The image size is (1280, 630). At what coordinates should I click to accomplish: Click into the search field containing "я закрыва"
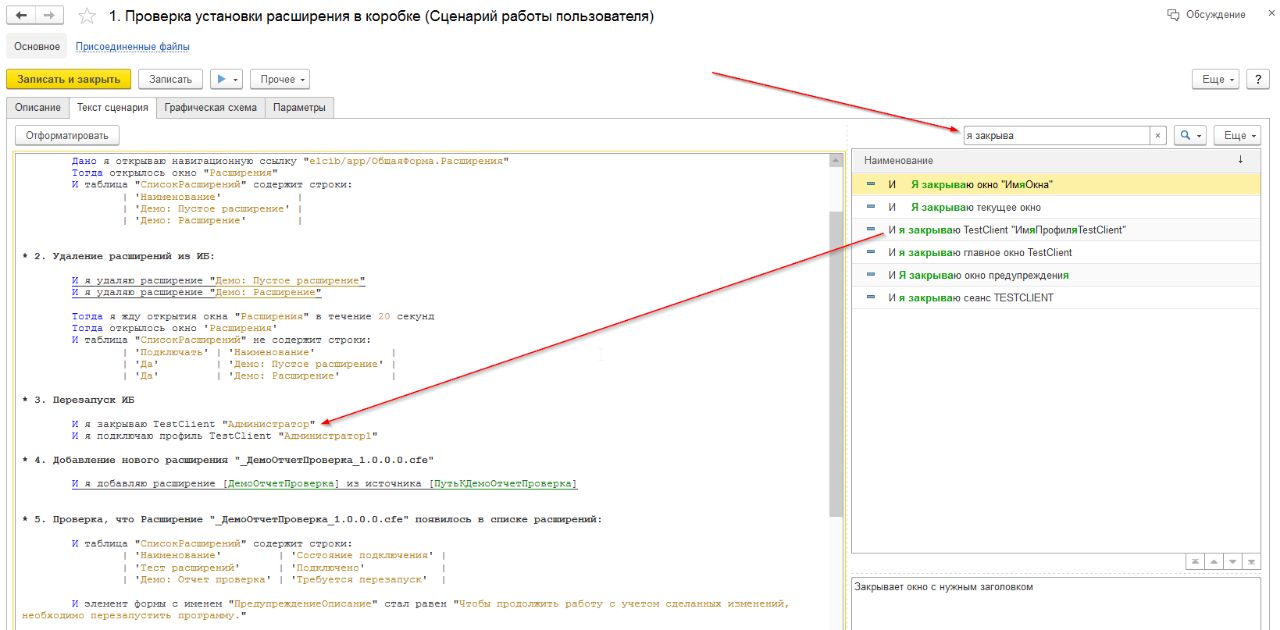tap(1055, 135)
